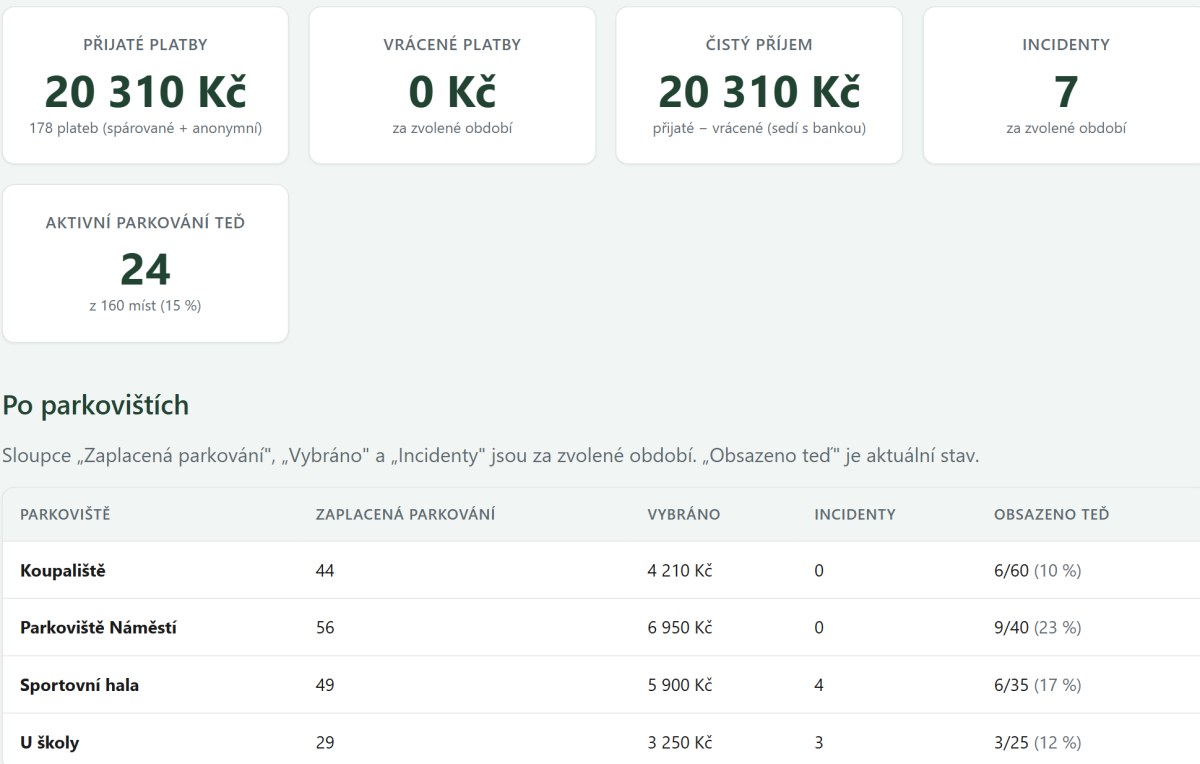Click 'za zvolené období' under VRÁCENÉ PLATBY
Viewport: 1200px width, 764px height.
tap(452, 128)
